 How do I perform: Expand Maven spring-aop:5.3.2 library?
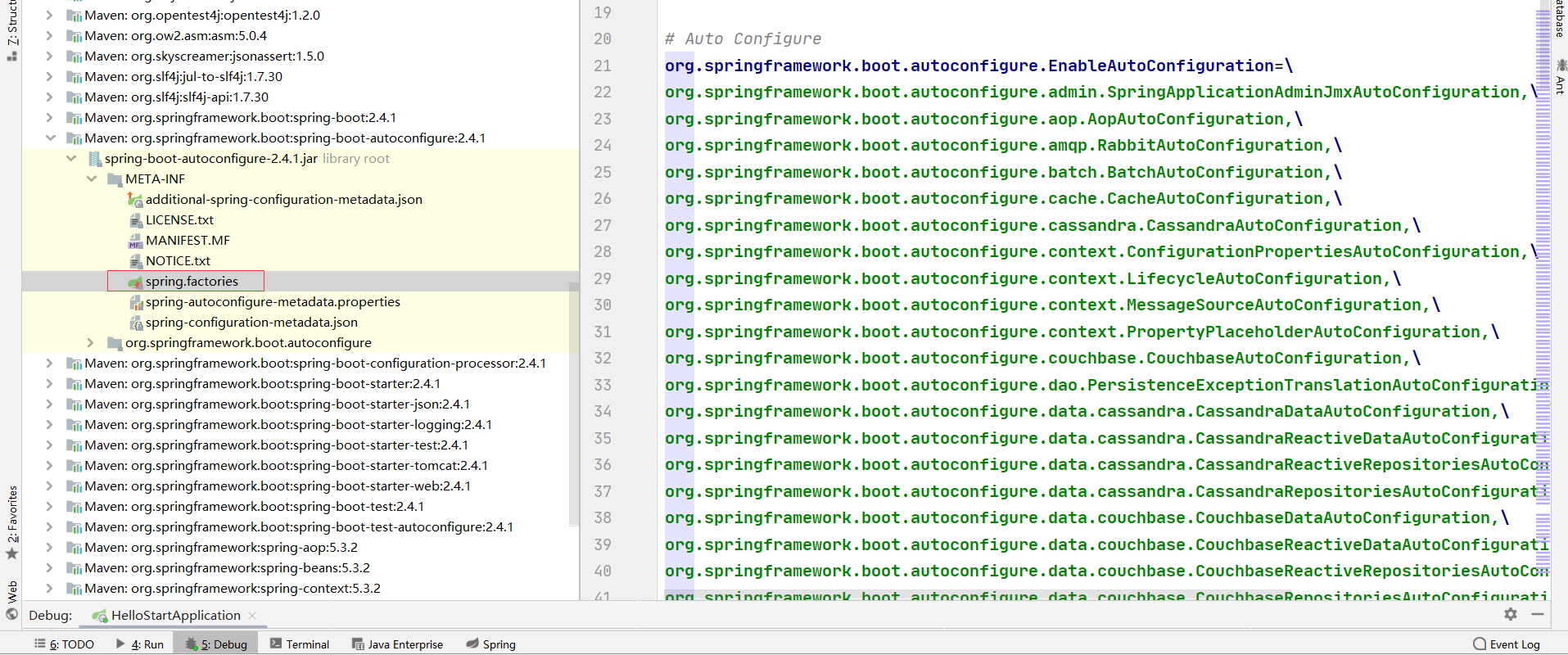(51, 548)
